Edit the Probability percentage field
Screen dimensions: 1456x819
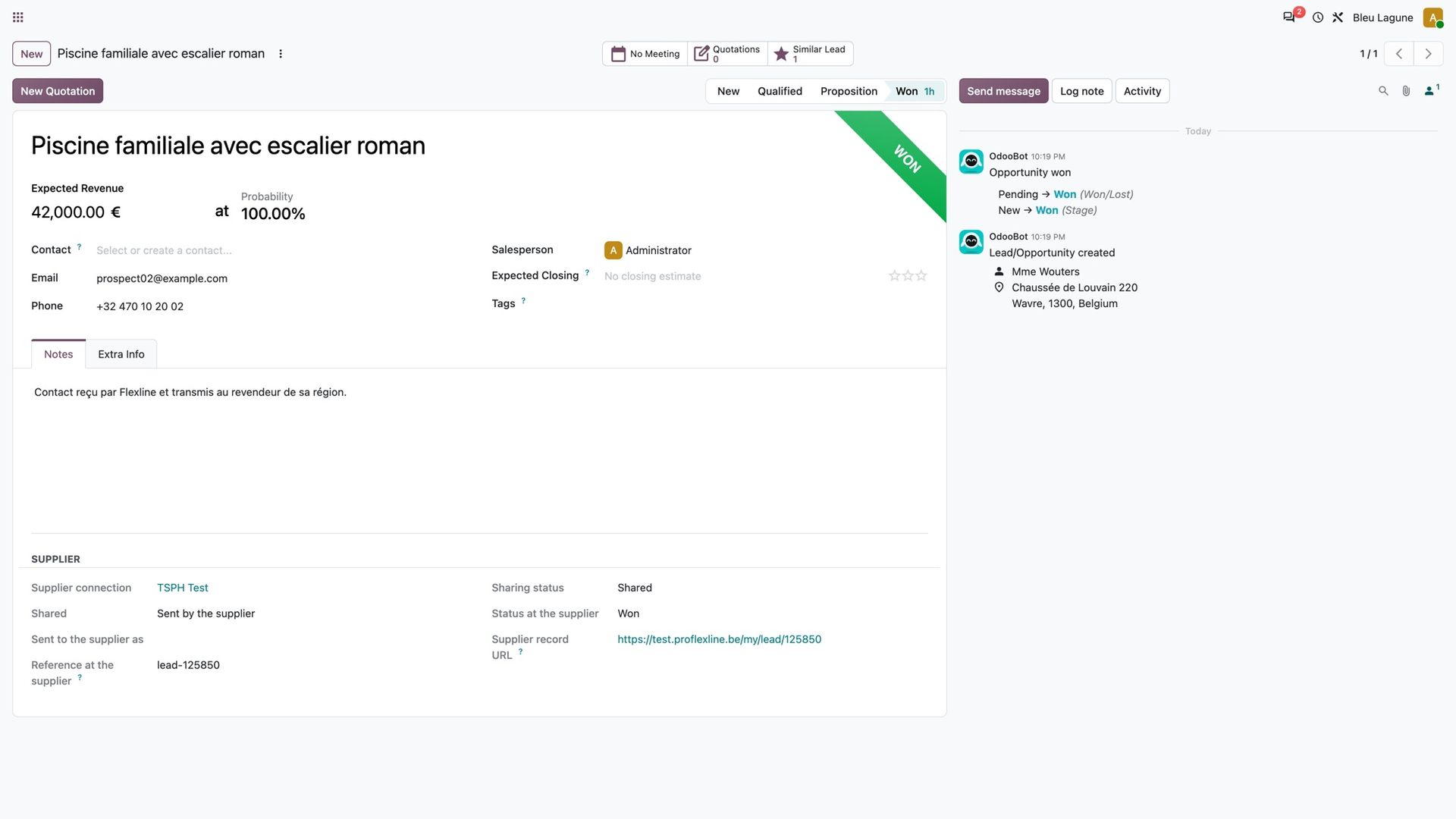273,214
